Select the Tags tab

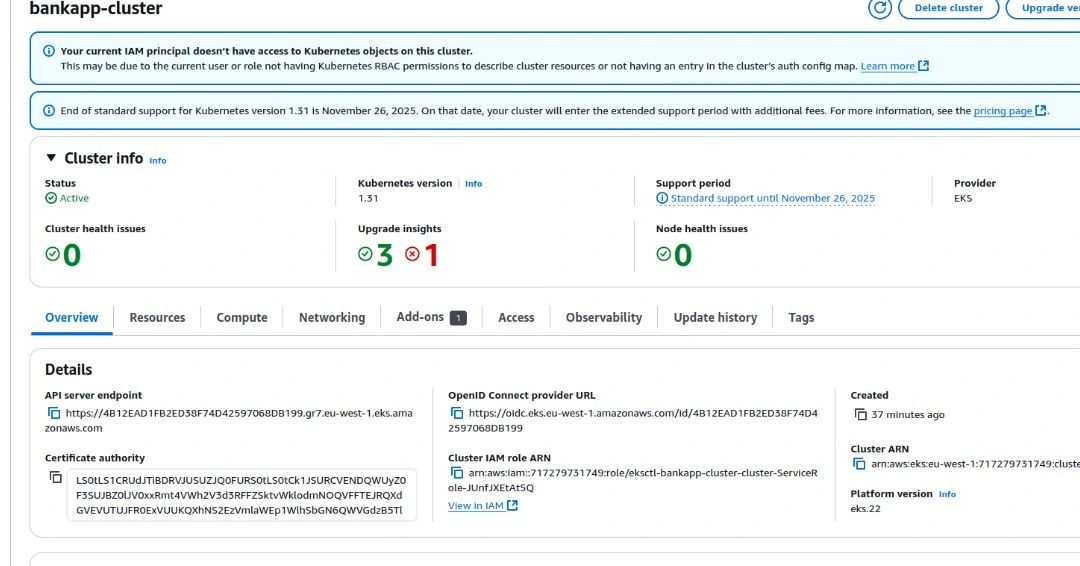point(801,317)
